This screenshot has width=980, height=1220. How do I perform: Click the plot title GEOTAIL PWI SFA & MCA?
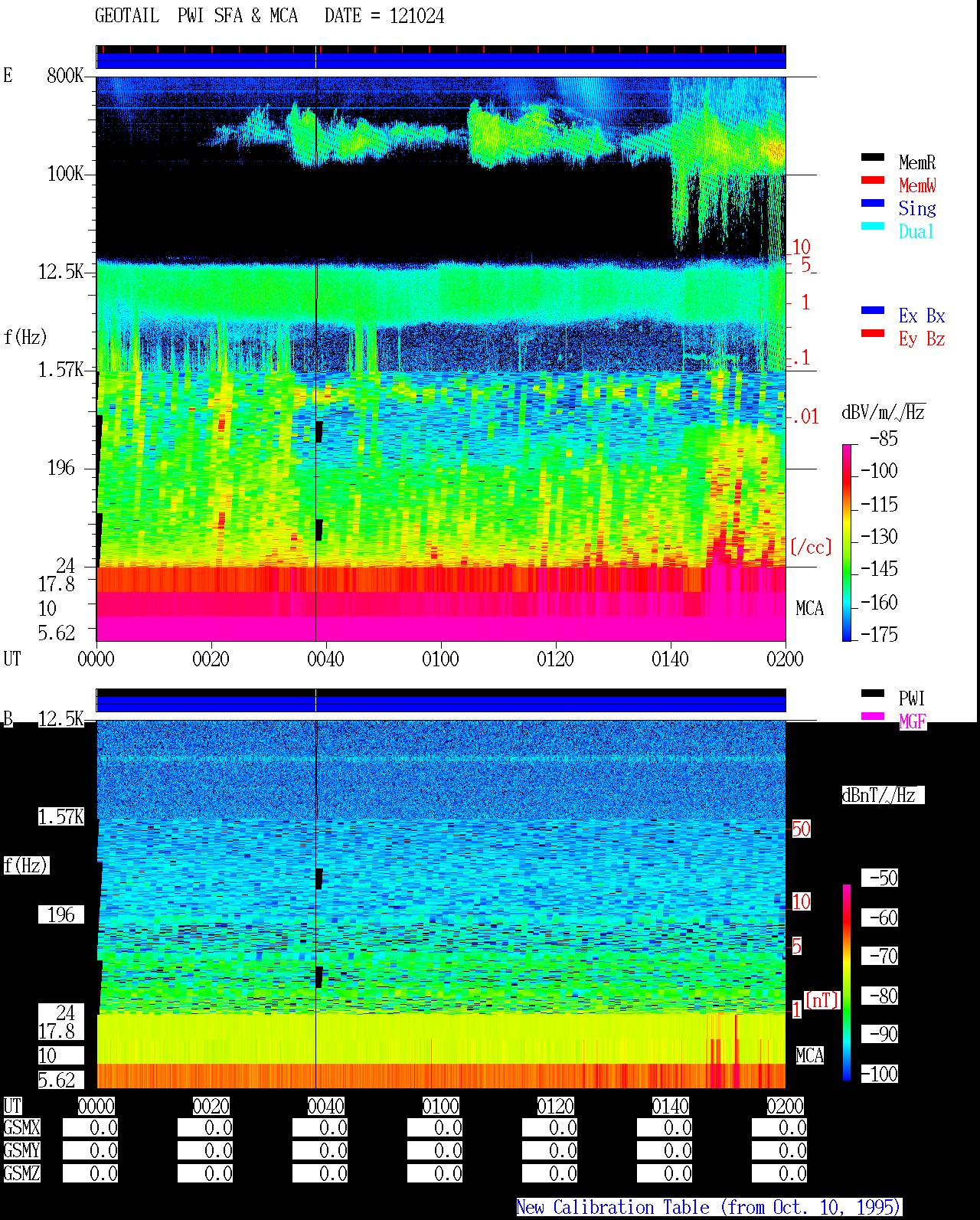pyautogui.click(x=196, y=16)
